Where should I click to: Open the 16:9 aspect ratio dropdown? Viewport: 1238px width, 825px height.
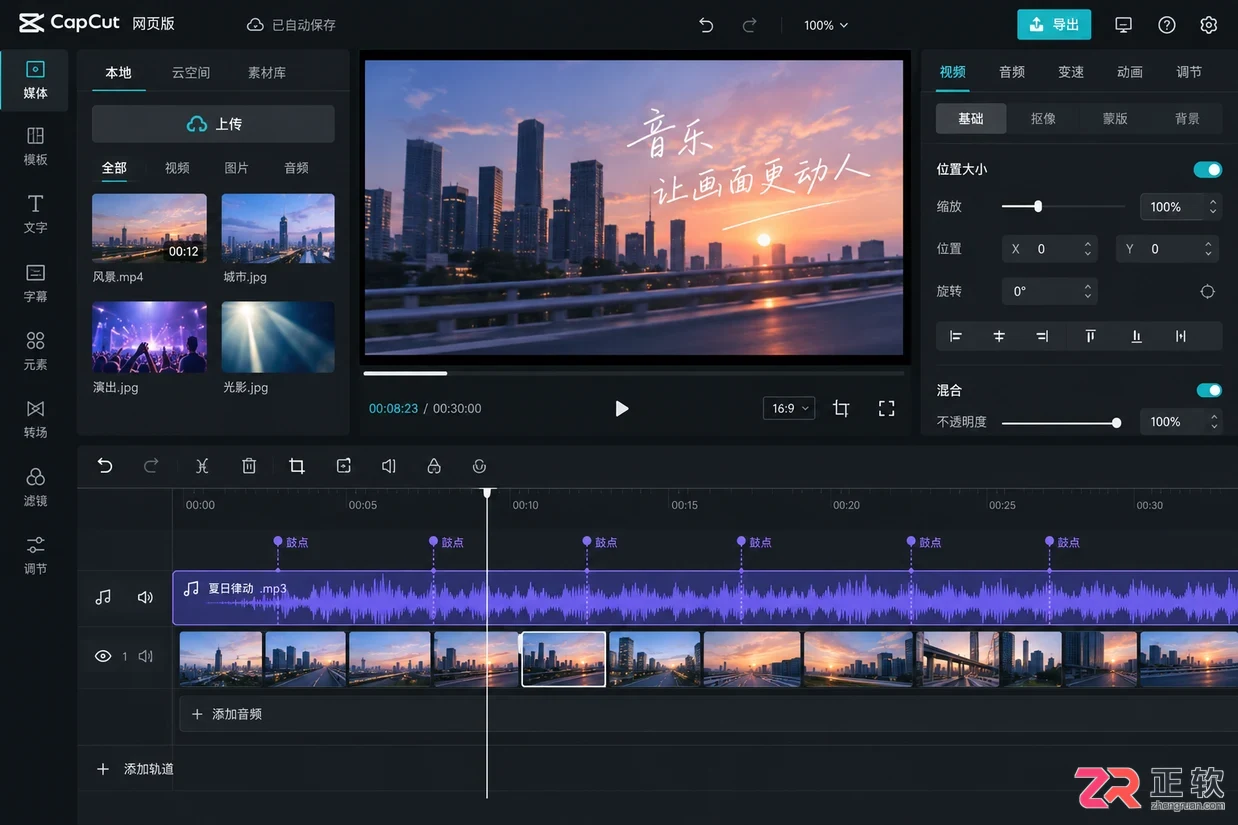tap(789, 408)
